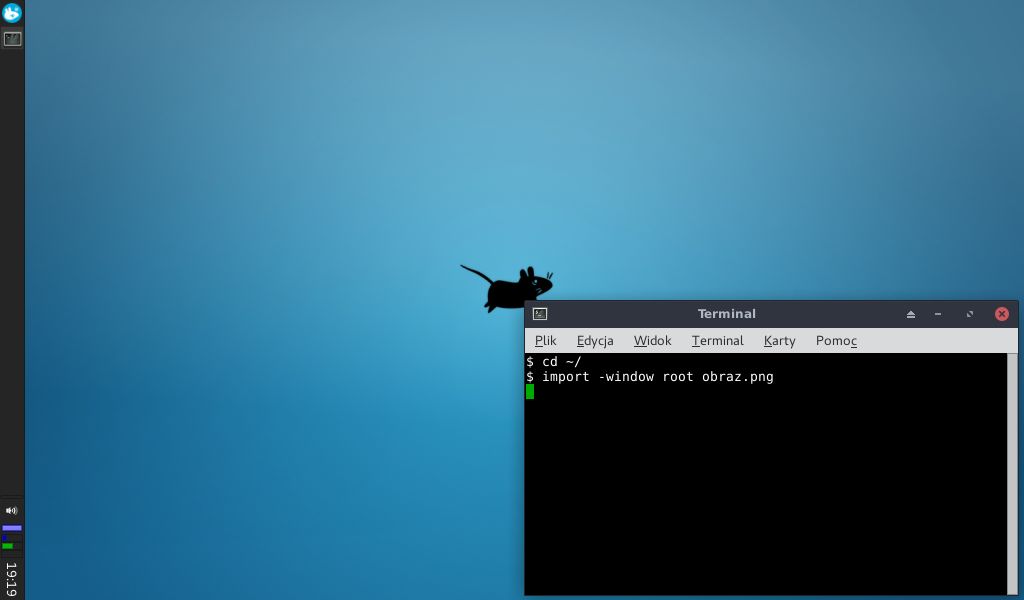
Task: Click the terminal icon in window titlebar
Action: tap(539, 314)
